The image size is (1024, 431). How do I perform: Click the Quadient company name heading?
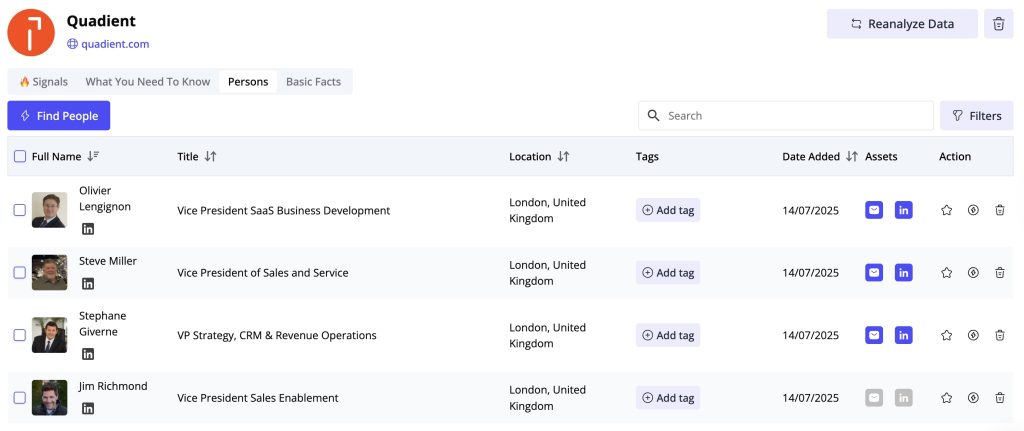(x=101, y=21)
